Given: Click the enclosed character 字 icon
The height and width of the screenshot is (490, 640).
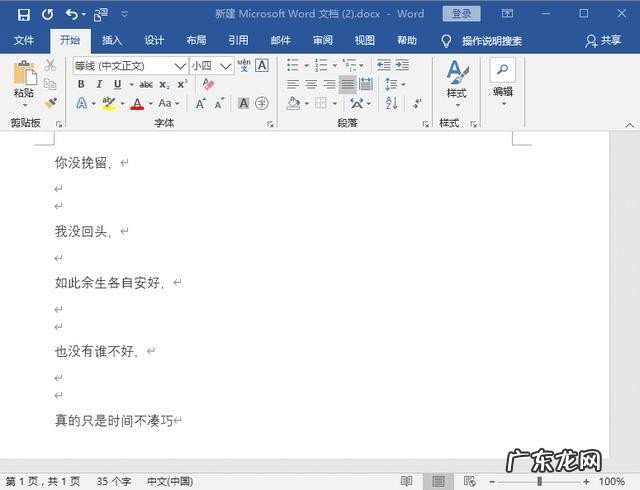Looking at the screenshot, I should tap(262, 103).
